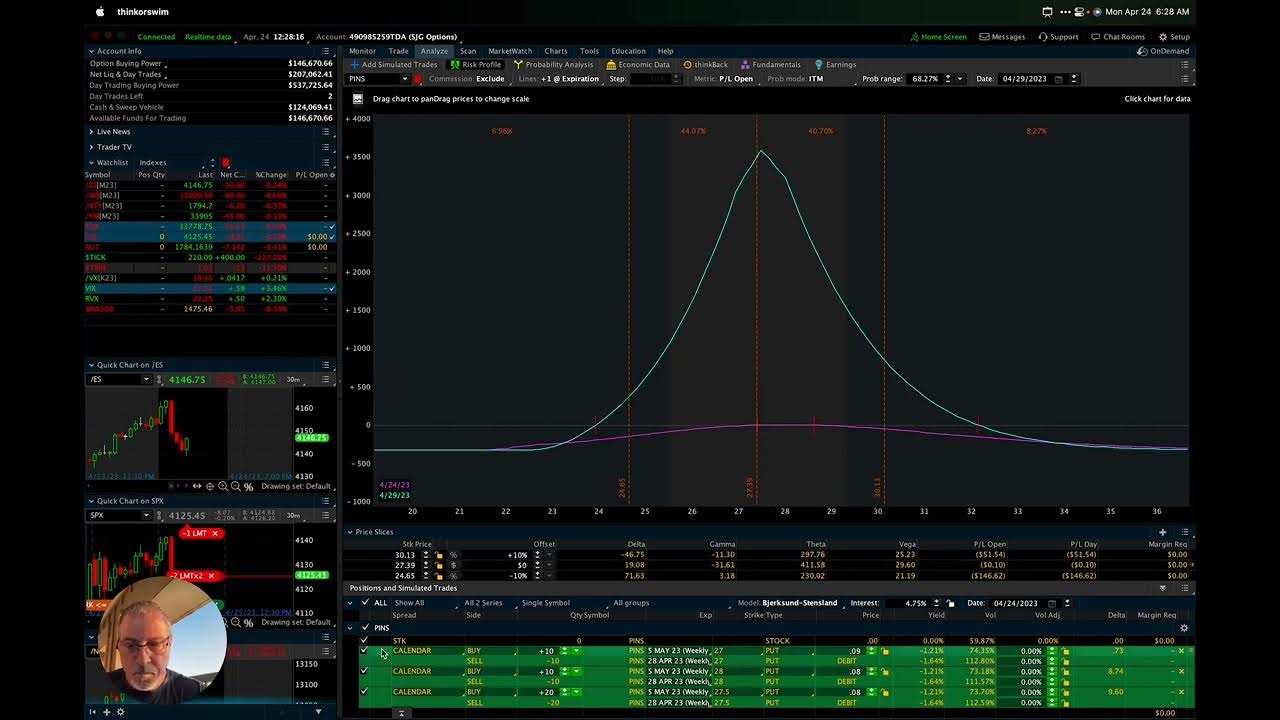Click VIX row in watchlist
Image resolution: width=1280 pixels, height=720 pixels.
[210, 288]
